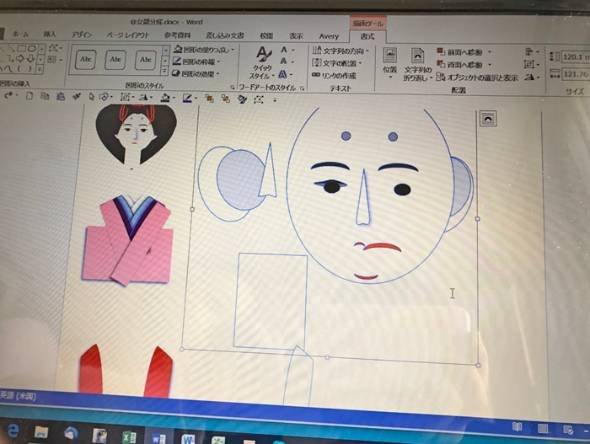Select the third Abc shape style
The height and width of the screenshot is (444, 590).
click(x=145, y=60)
